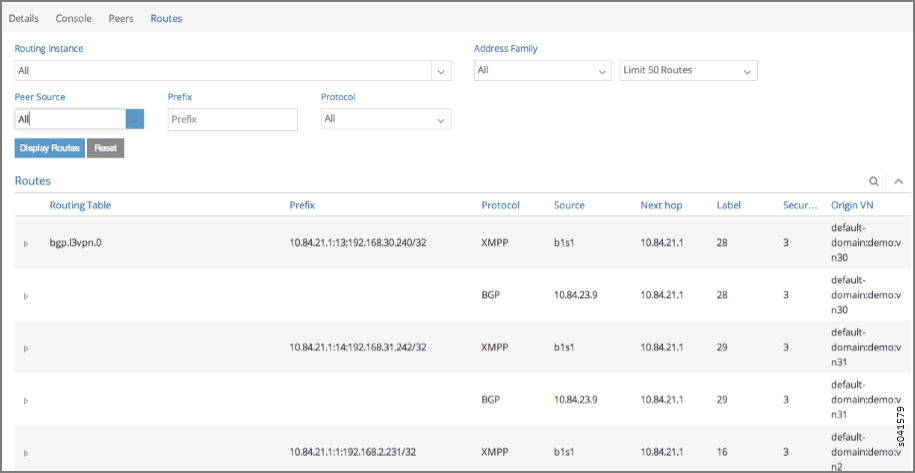
Task: Select the Routes tab
Action: (x=166, y=18)
